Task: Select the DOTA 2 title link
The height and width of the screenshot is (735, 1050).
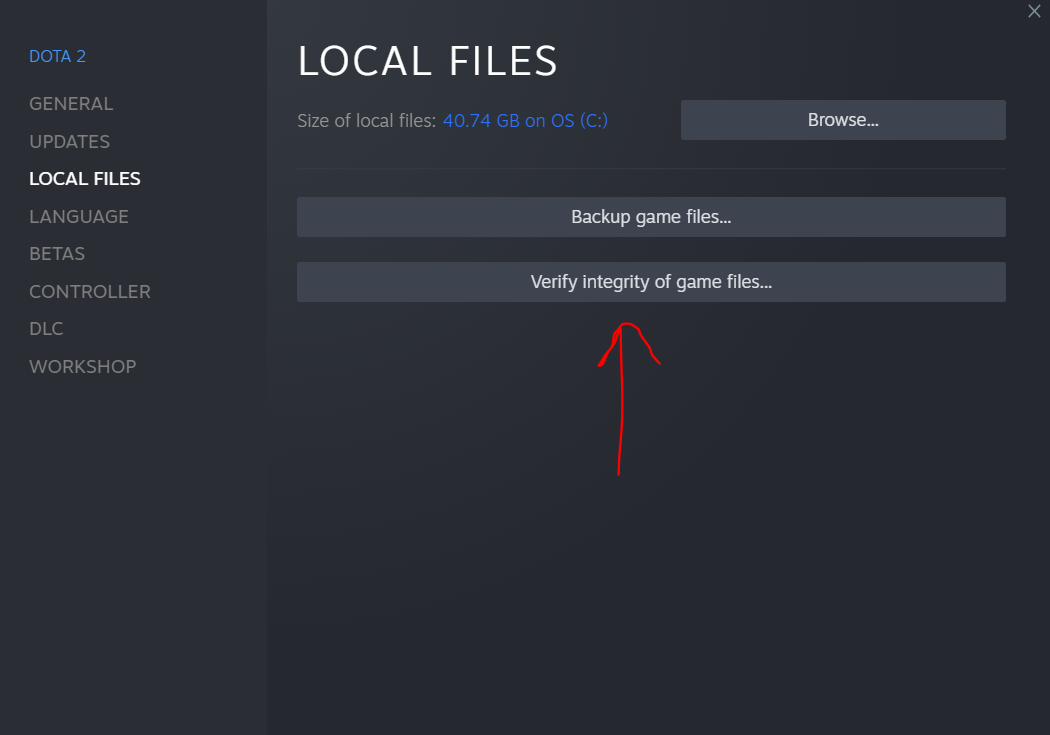Action: pos(57,56)
